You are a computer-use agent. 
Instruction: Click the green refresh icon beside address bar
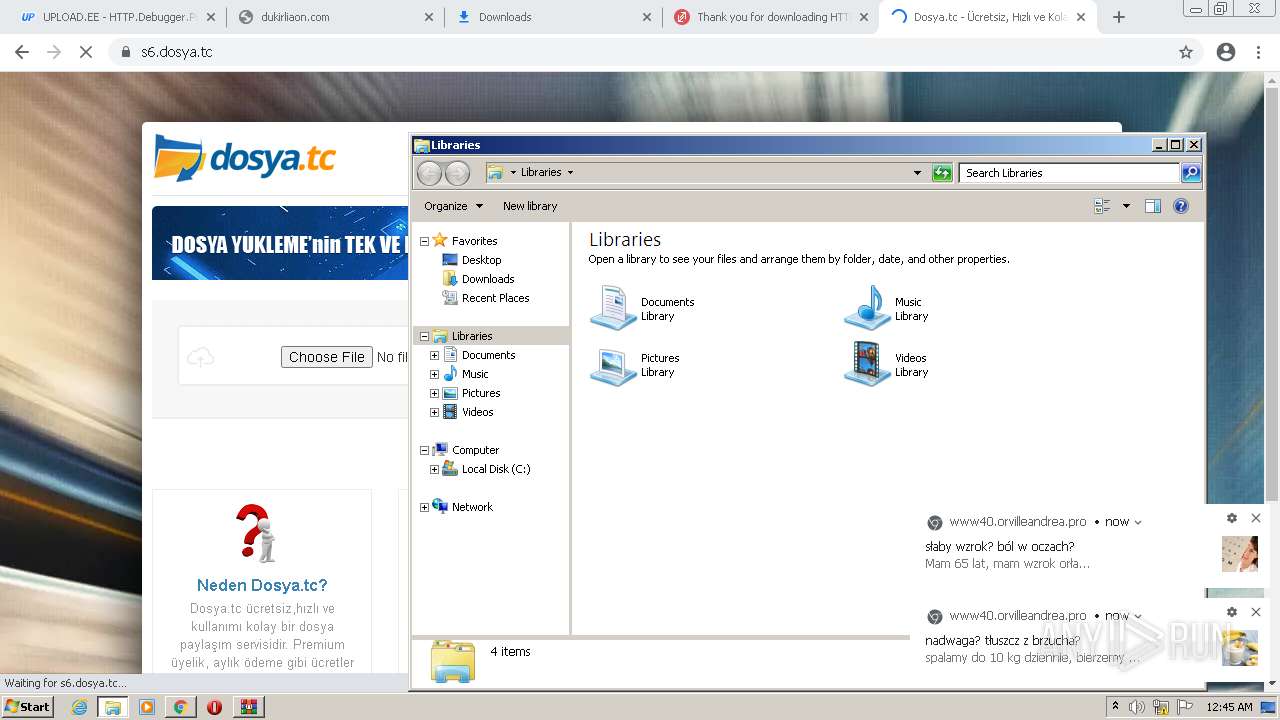[942, 173]
